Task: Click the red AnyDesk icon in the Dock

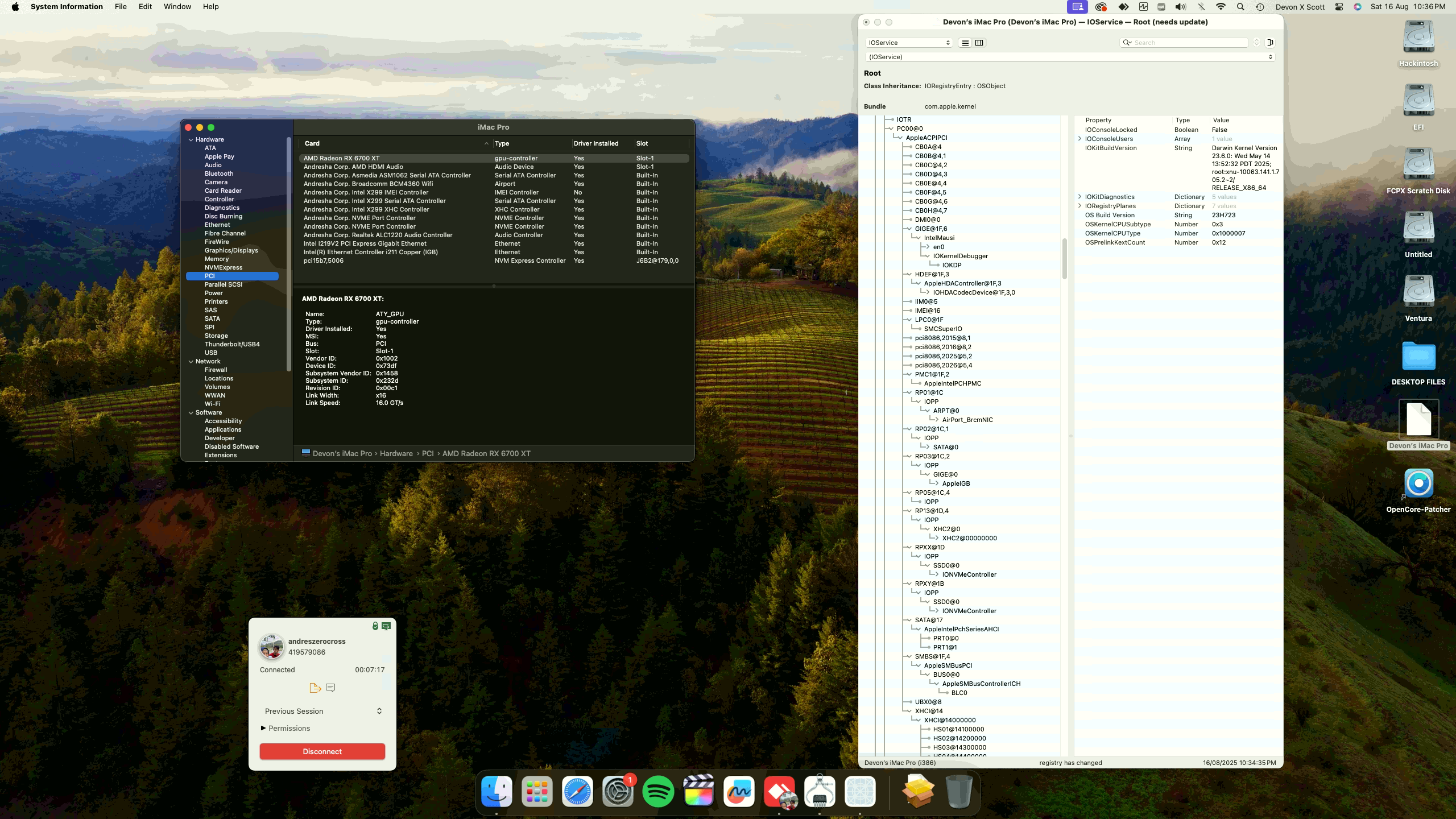Action: coord(779,791)
